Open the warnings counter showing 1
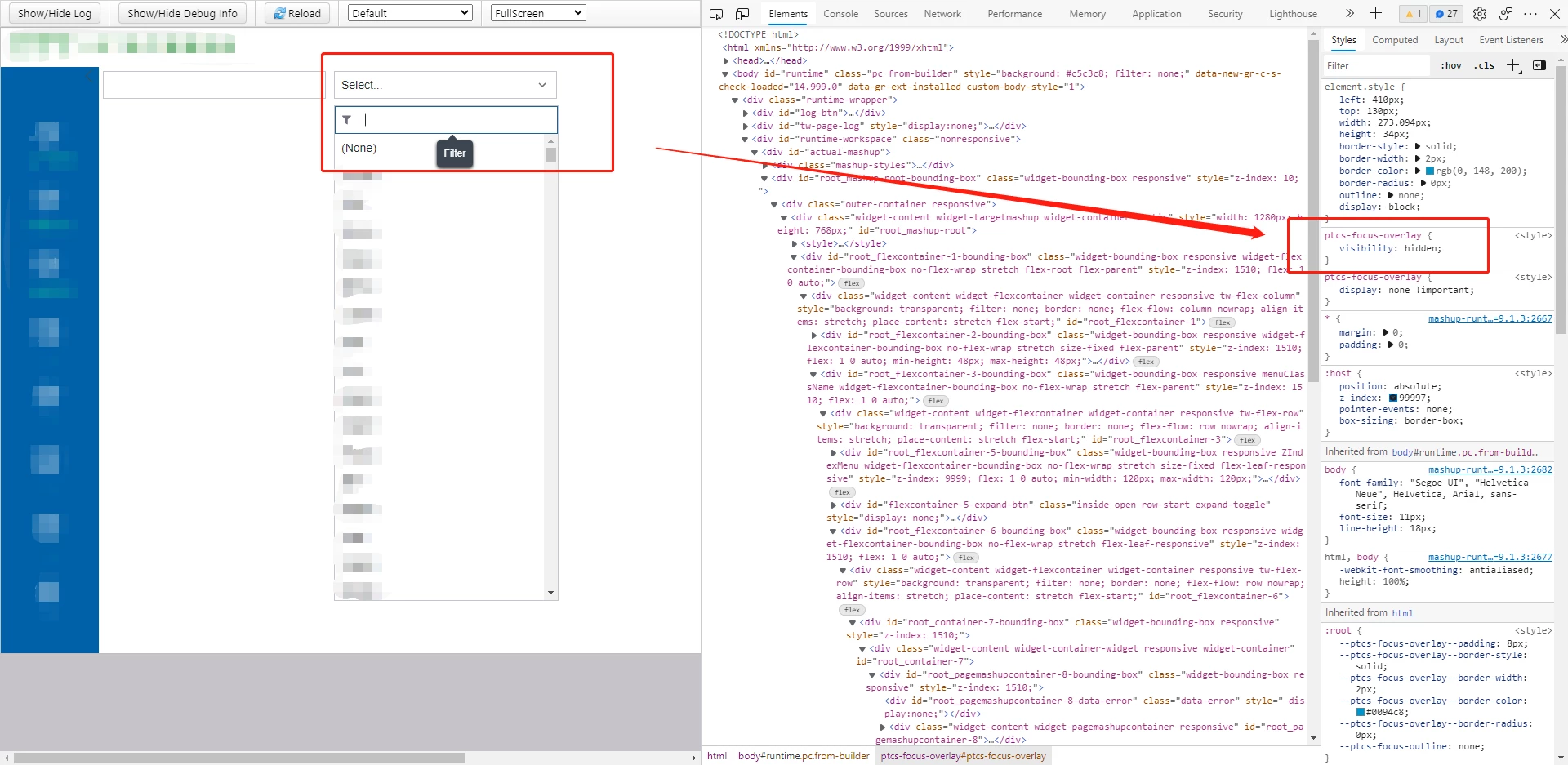This screenshot has width=1568, height=765. (x=1413, y=14)
